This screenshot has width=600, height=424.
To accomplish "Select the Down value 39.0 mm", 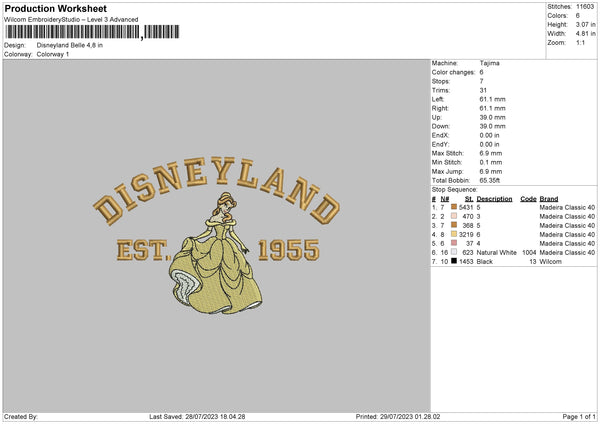I will tap(492, 126).
